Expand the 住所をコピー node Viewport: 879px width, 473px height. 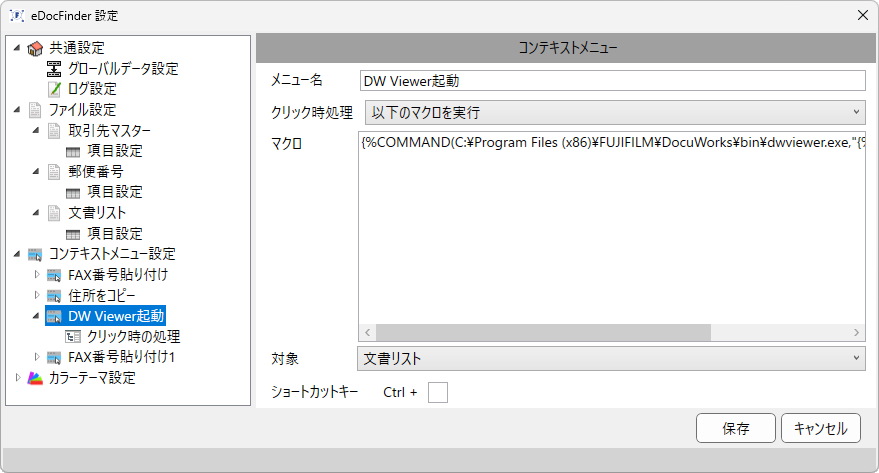(x=37, y=295)
